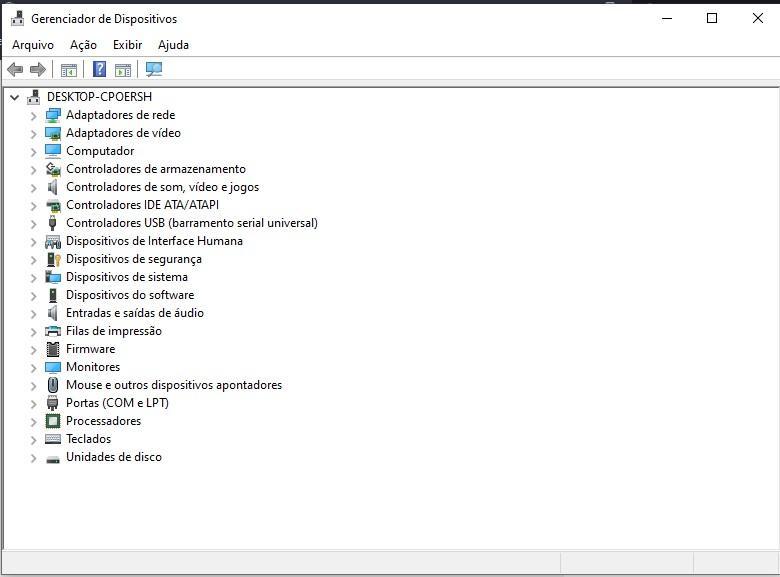Open the Ajuda menu
780x577 pixels.
point(173,45)
